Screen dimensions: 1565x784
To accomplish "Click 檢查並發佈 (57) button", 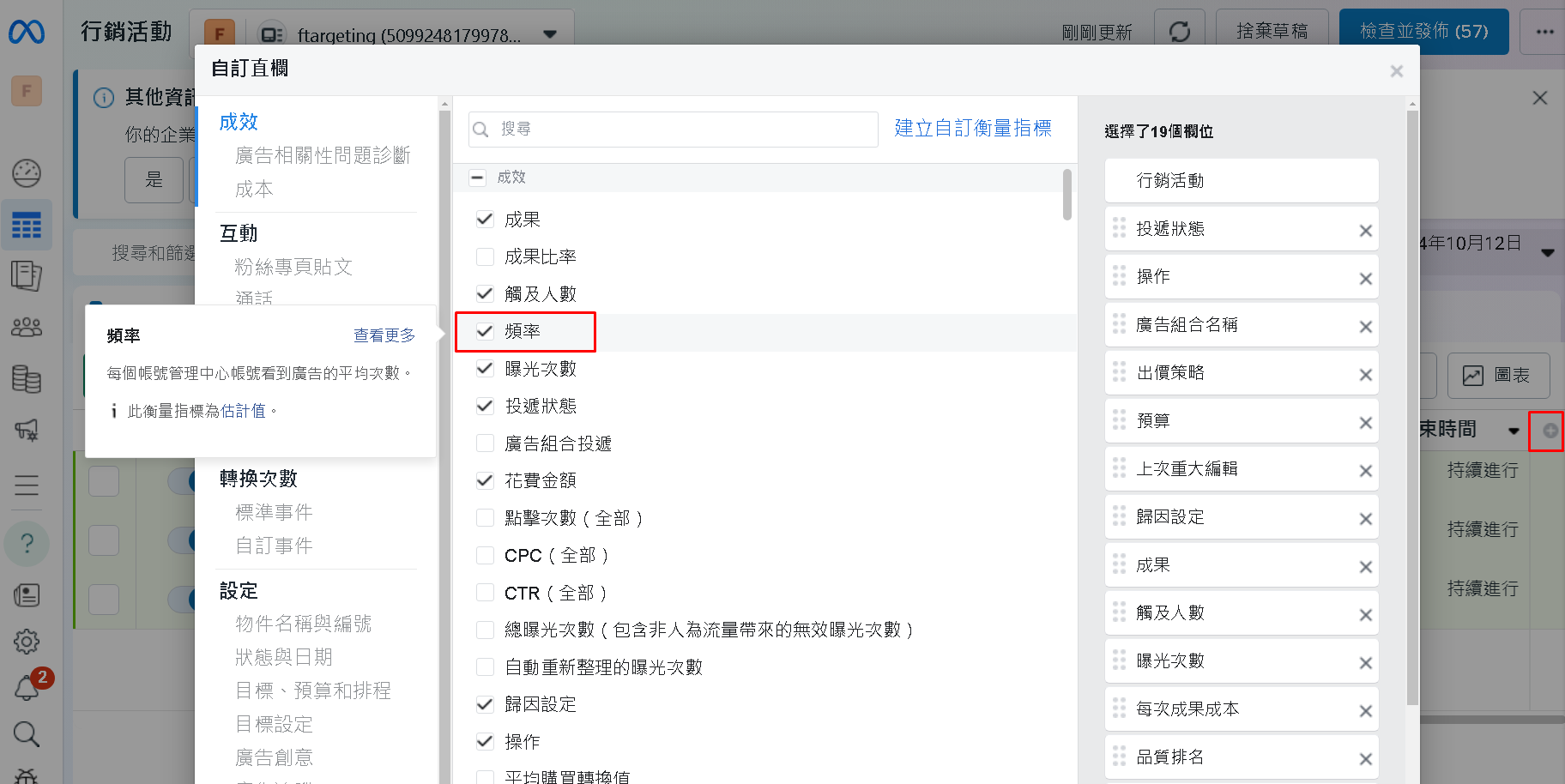I will 1423,32.
